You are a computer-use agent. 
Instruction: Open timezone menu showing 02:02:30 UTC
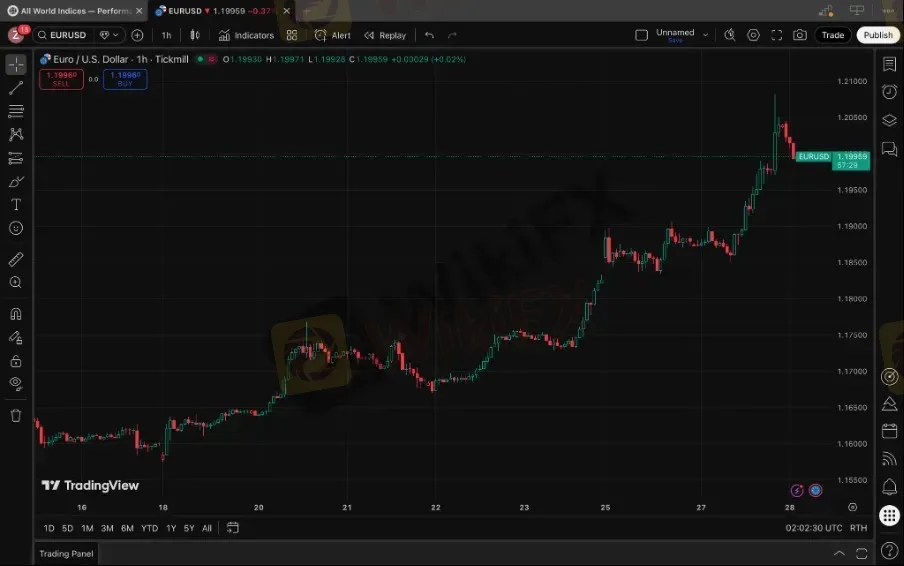813,528
